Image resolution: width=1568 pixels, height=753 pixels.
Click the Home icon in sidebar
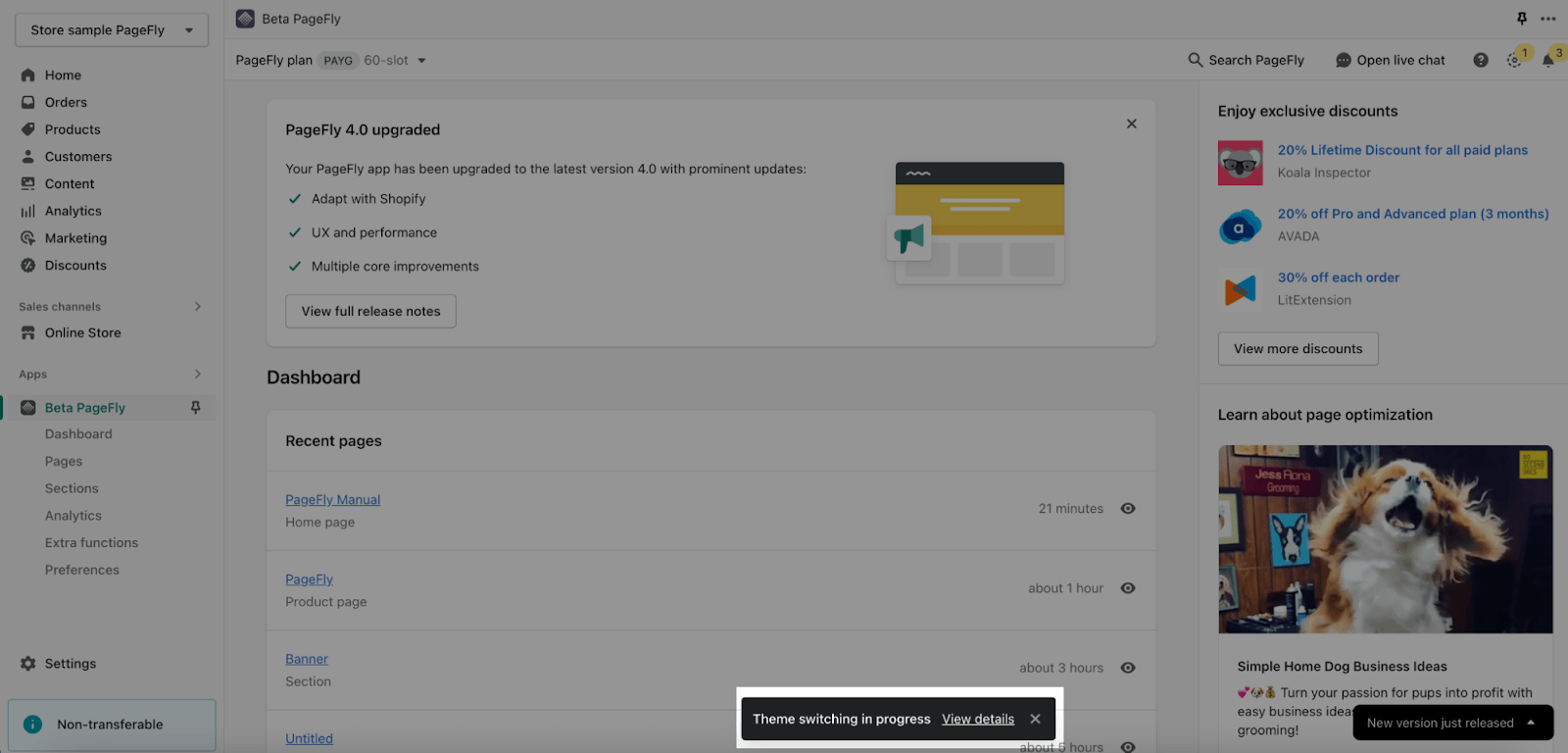28,75
